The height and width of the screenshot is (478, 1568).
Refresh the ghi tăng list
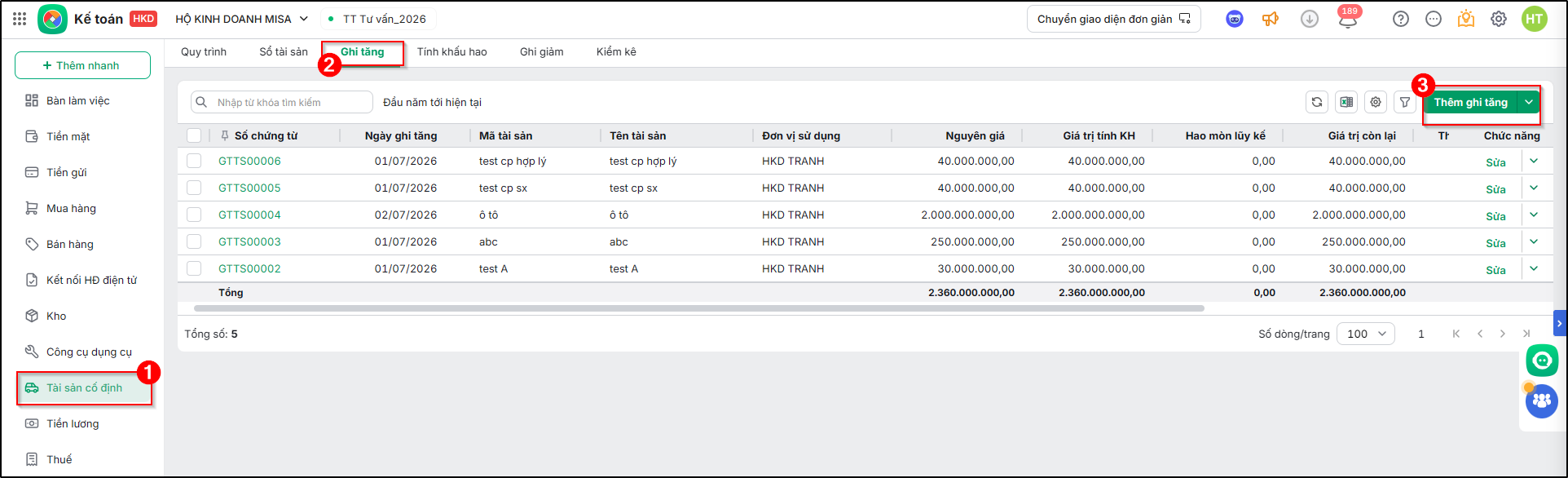coord(1317,102)
